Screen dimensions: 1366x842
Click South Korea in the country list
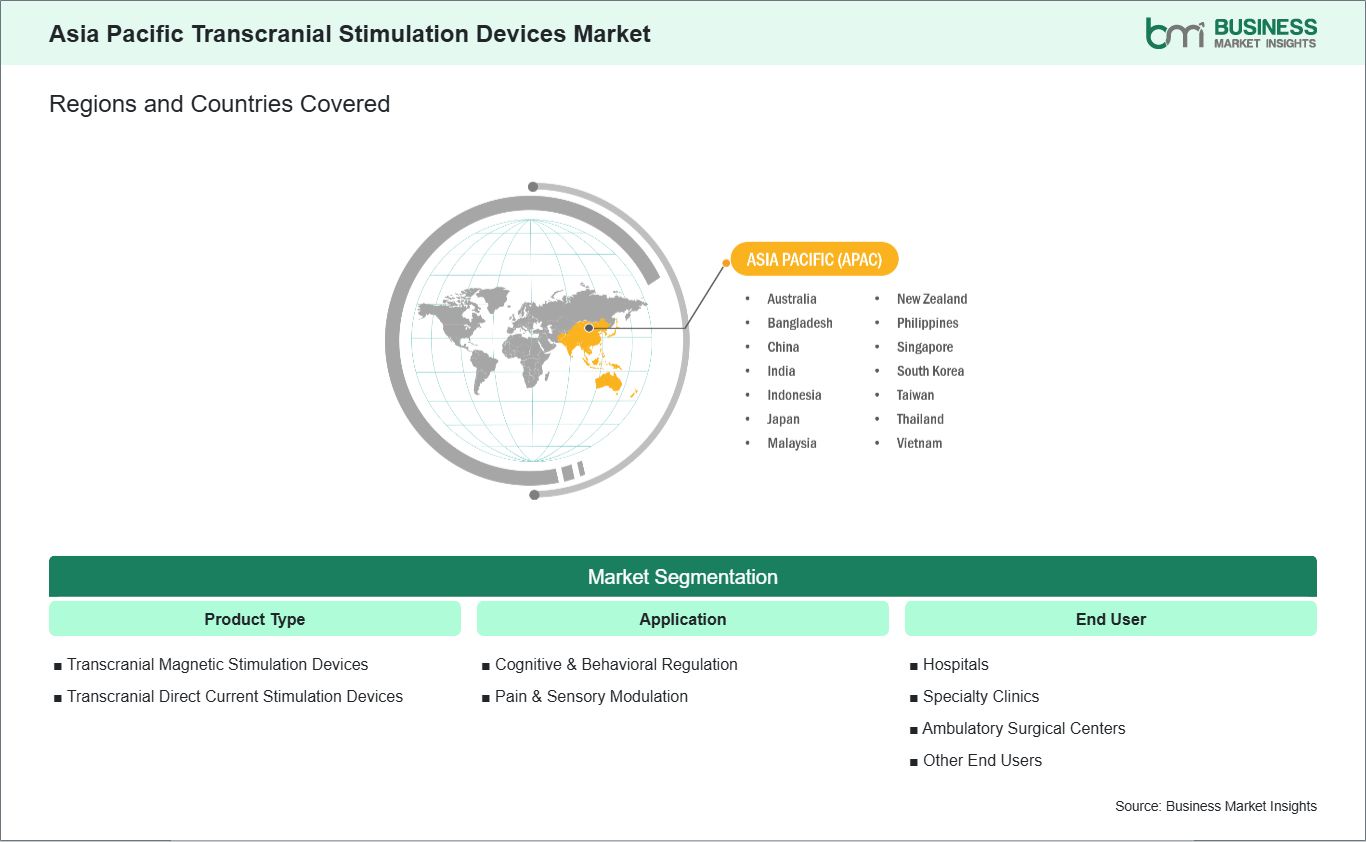point(930,371)
